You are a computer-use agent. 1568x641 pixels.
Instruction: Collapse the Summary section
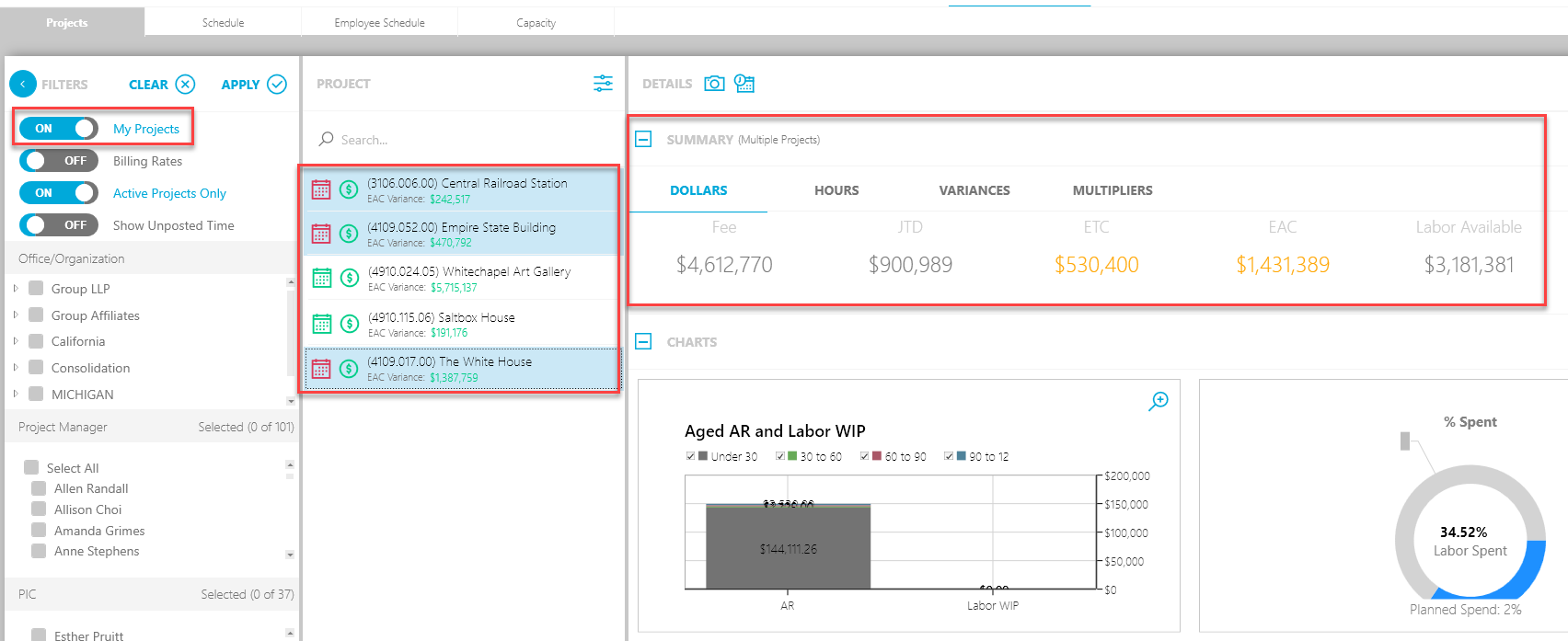[644, 140]
